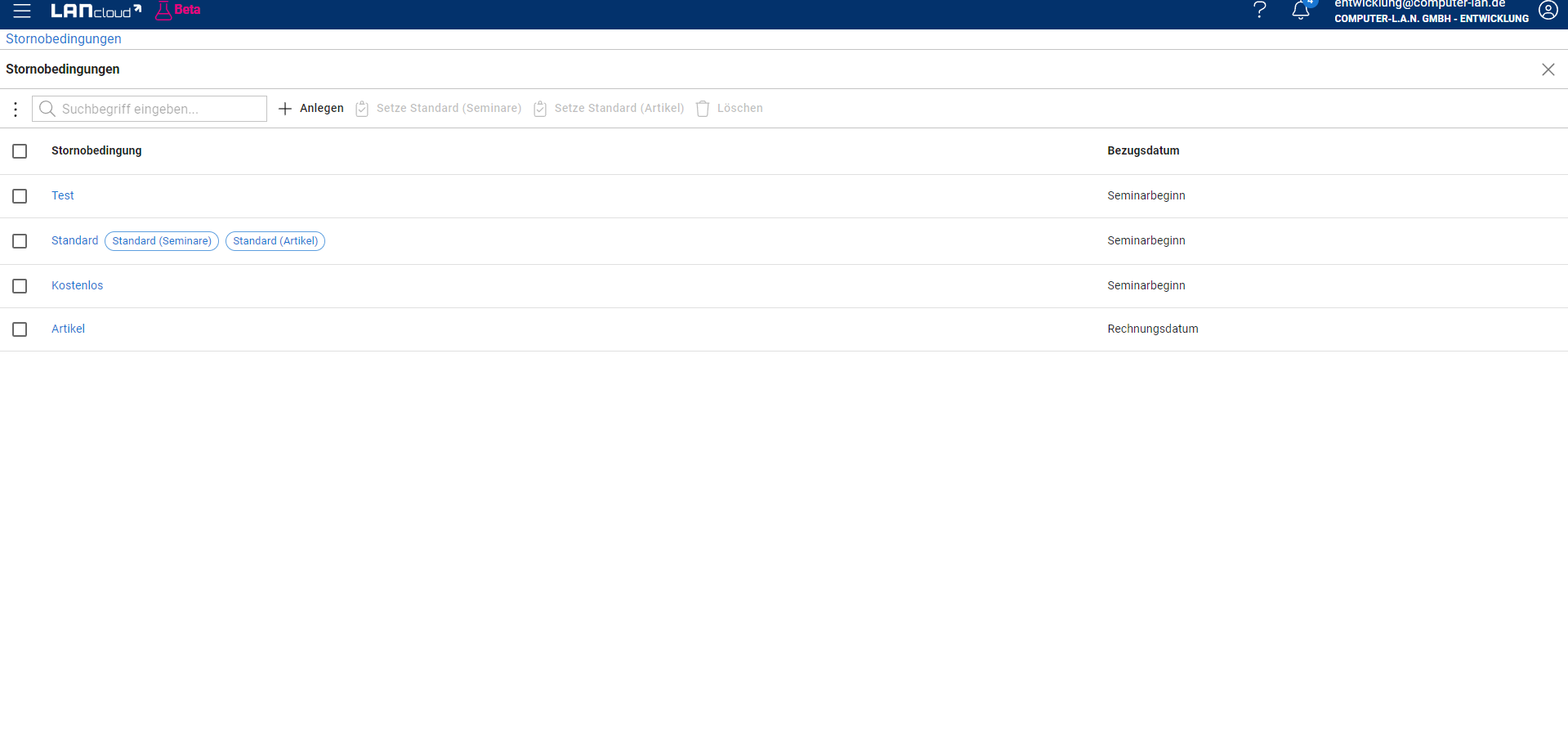
Task: Check the Standard row checkbox
Action: click(20, 241)
